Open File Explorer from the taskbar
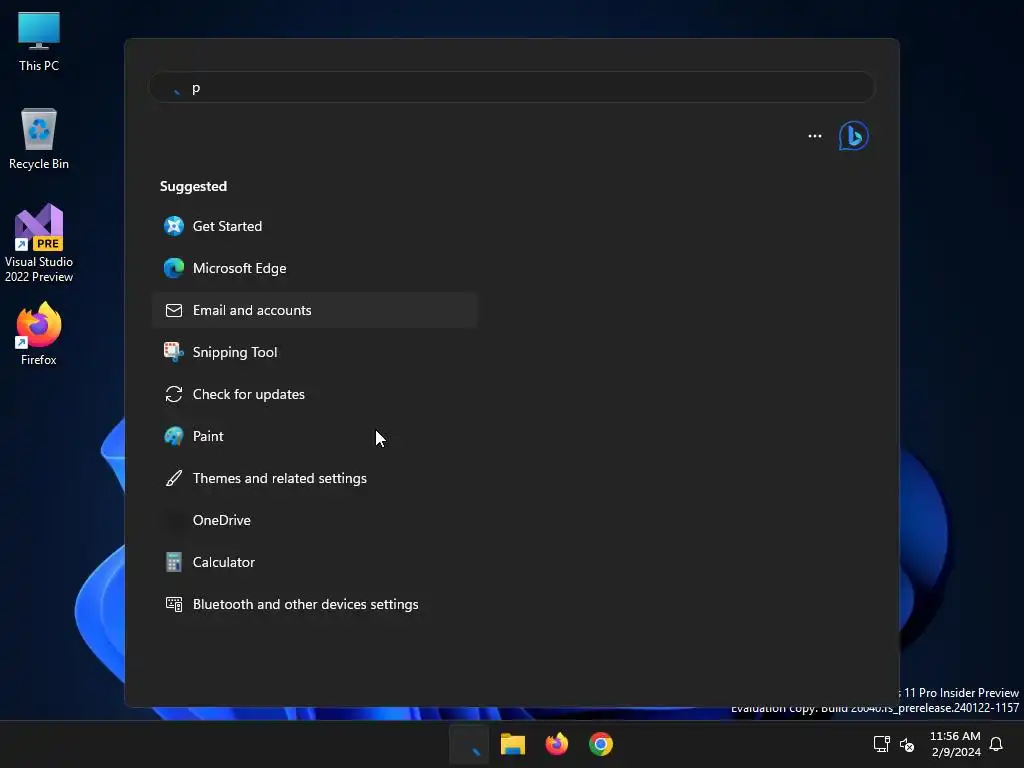This screenshot has width=1024, height=768. coord(513,744)
